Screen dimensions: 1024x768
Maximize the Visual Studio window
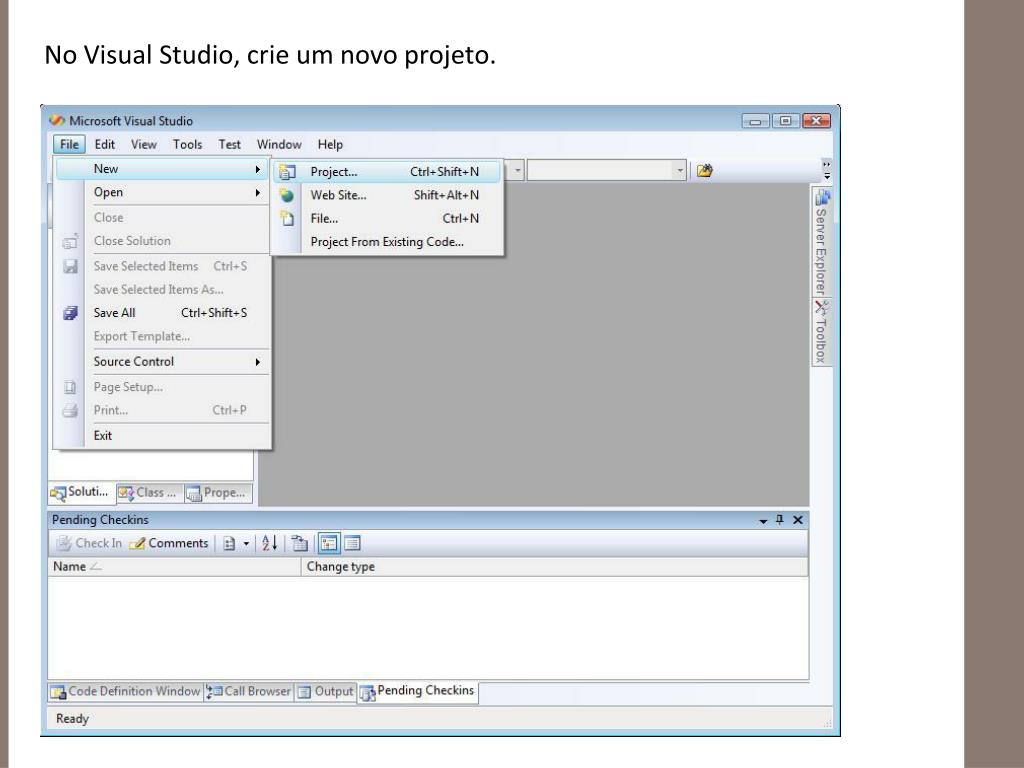[x=786, y=121]
